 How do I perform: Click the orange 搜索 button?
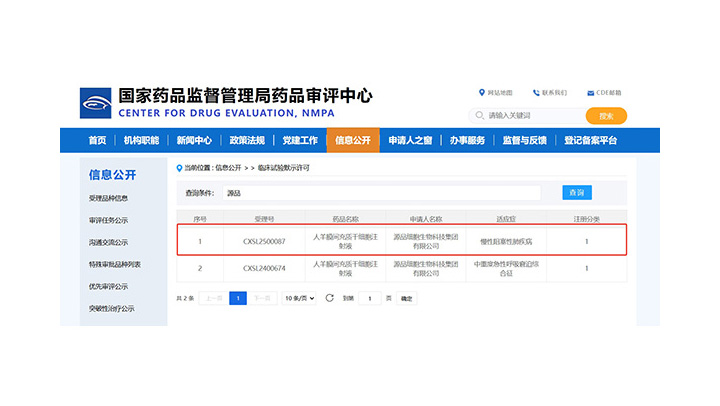pyautogui.click(x=606, y=116)
